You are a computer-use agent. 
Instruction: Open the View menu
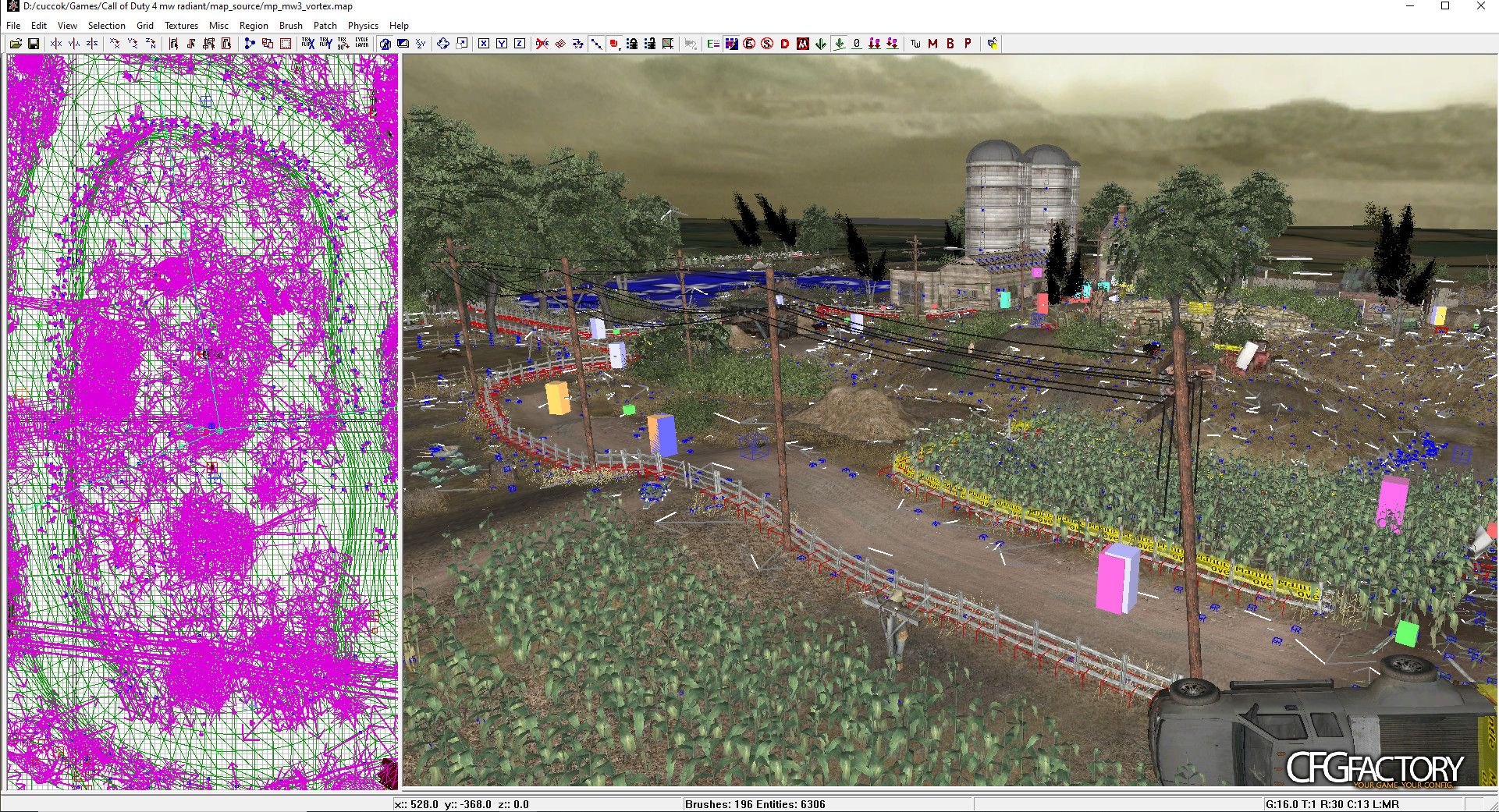point(67,26)
